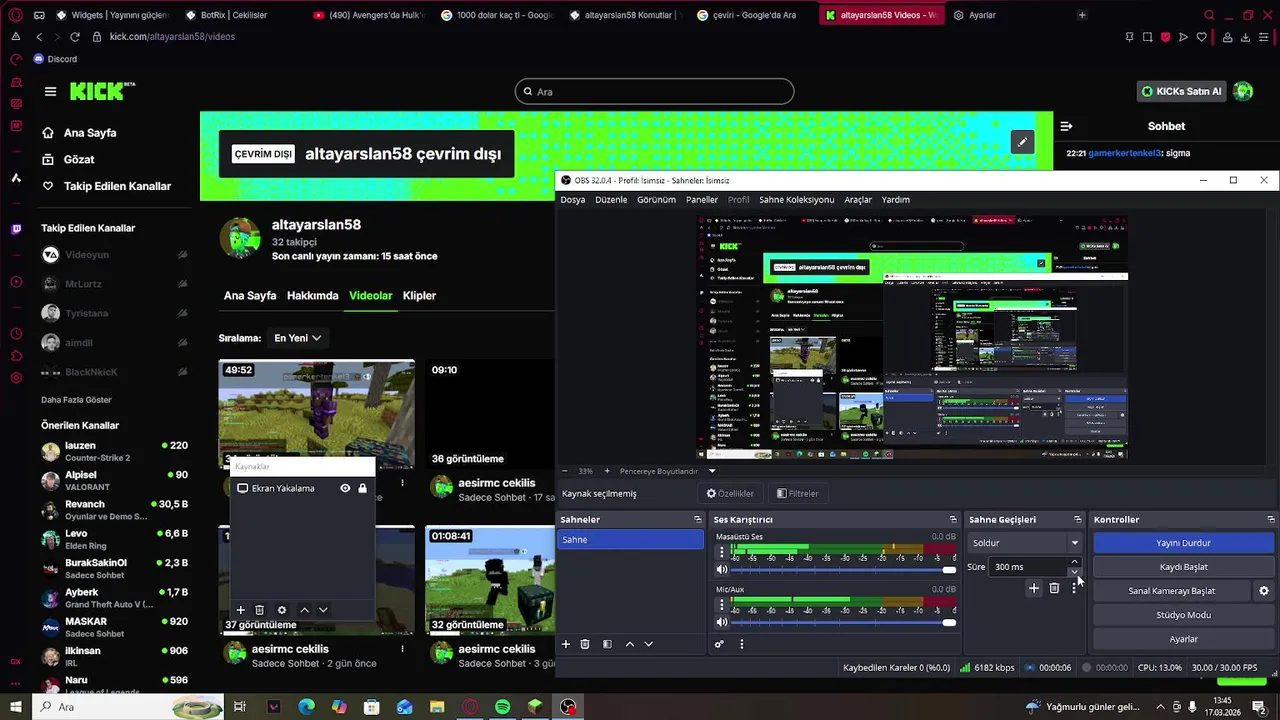Collapse the Sohbet chat panel

tap(1066, 126)
